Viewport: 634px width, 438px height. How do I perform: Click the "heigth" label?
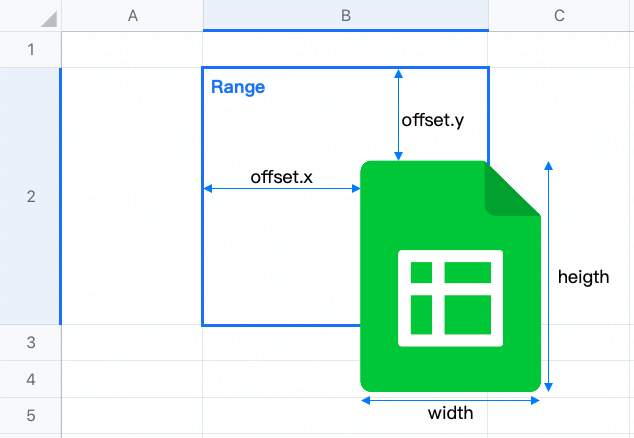point(583,277)
